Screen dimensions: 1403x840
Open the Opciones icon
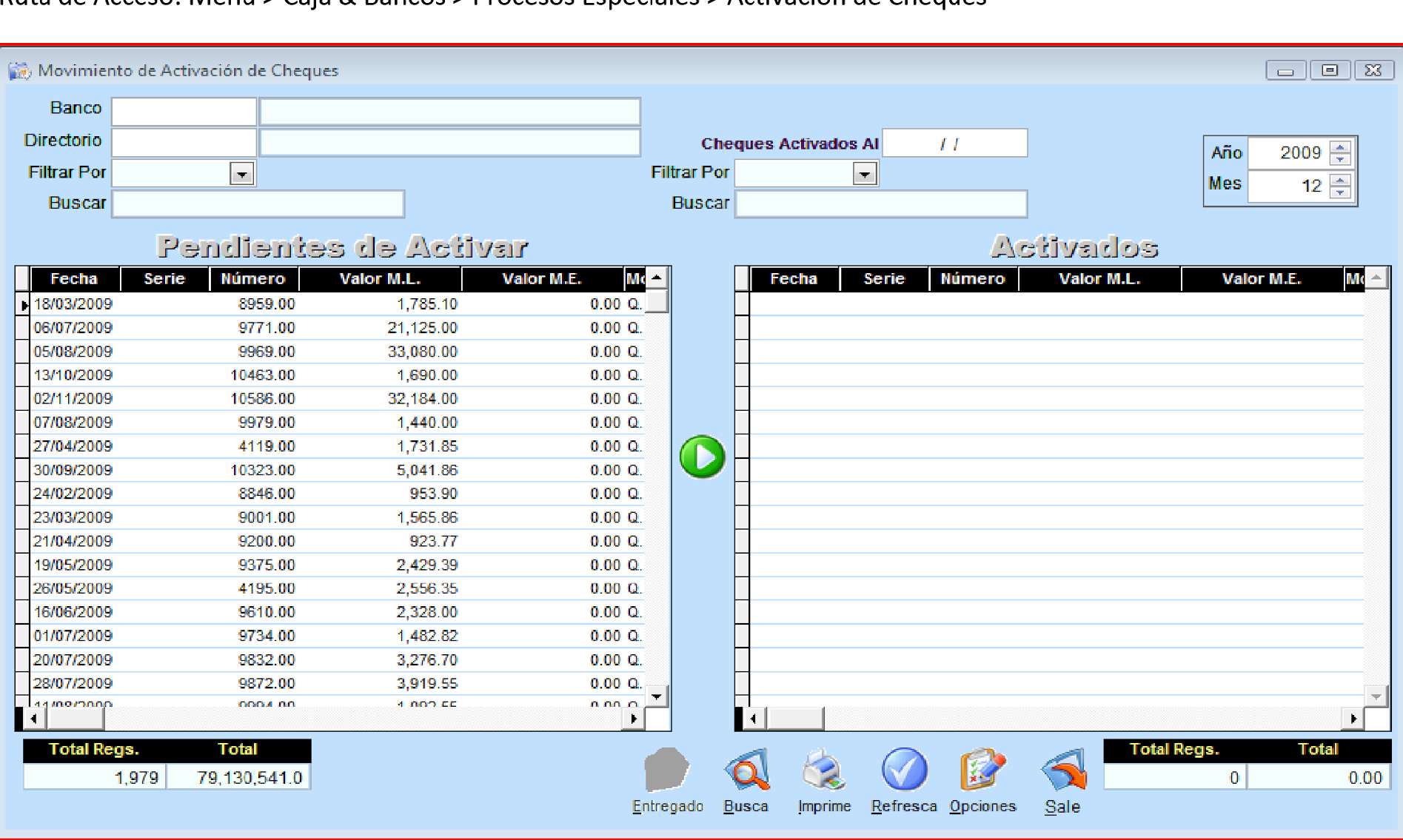[982, 771]
